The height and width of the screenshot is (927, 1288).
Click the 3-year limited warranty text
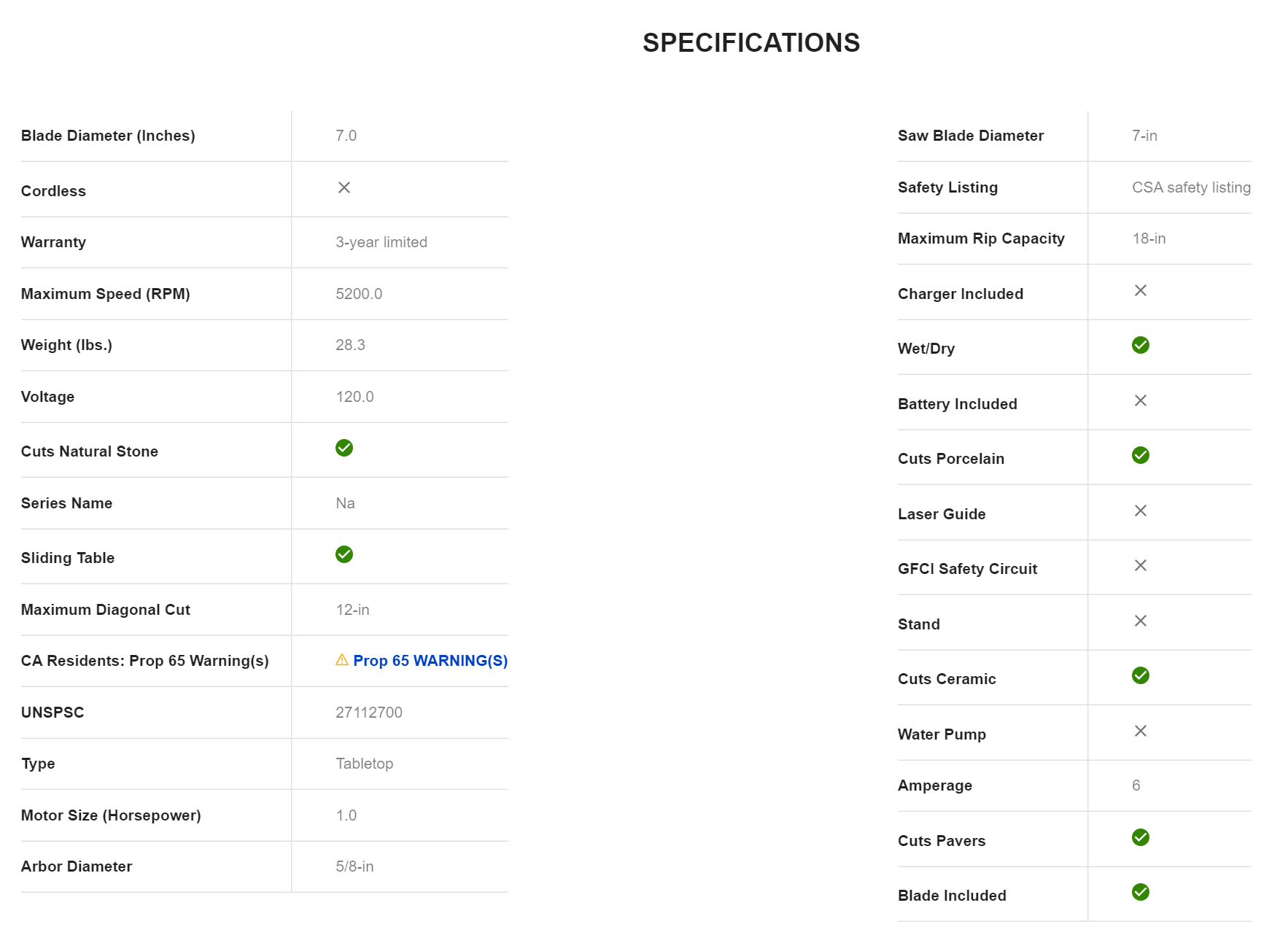point(381,242)
